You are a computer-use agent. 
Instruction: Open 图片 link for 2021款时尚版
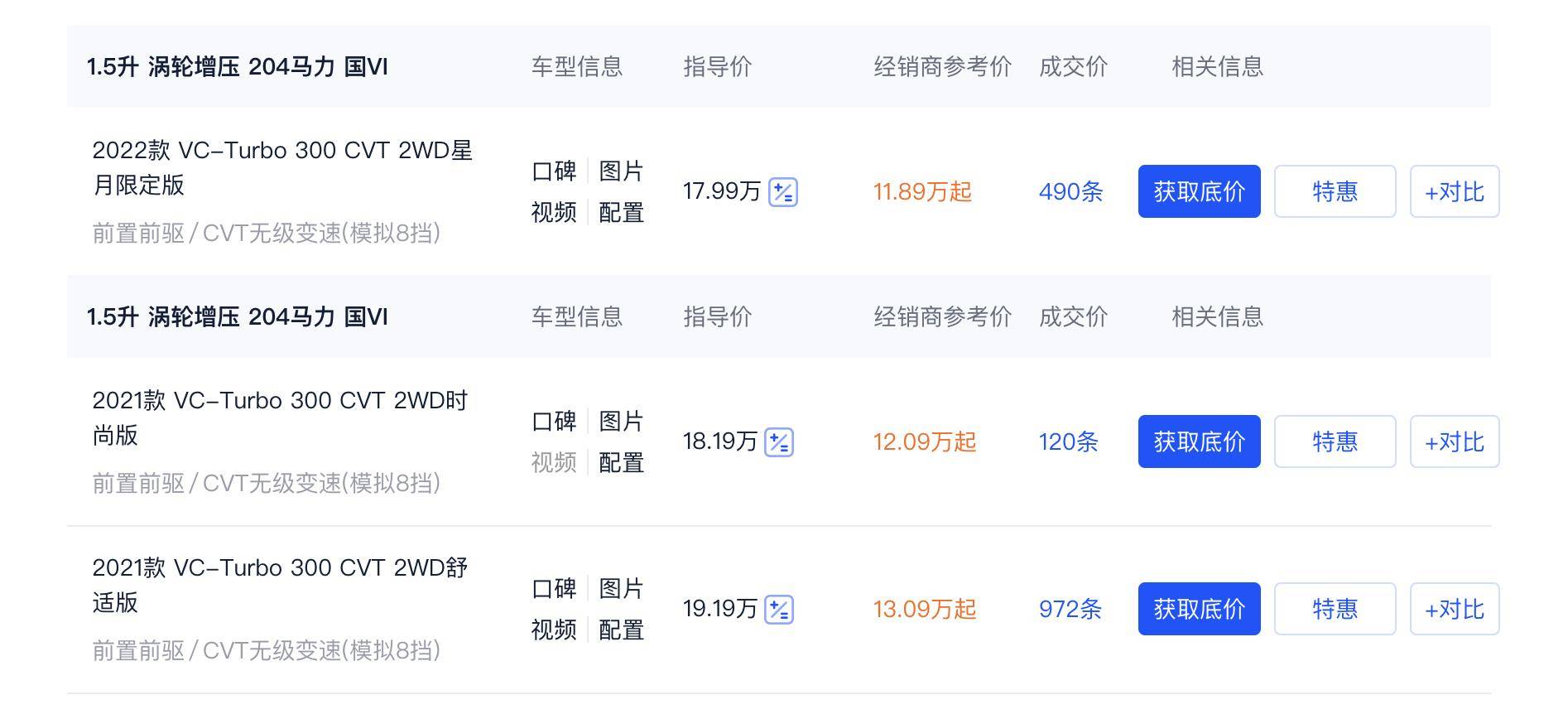click(621, 422)
